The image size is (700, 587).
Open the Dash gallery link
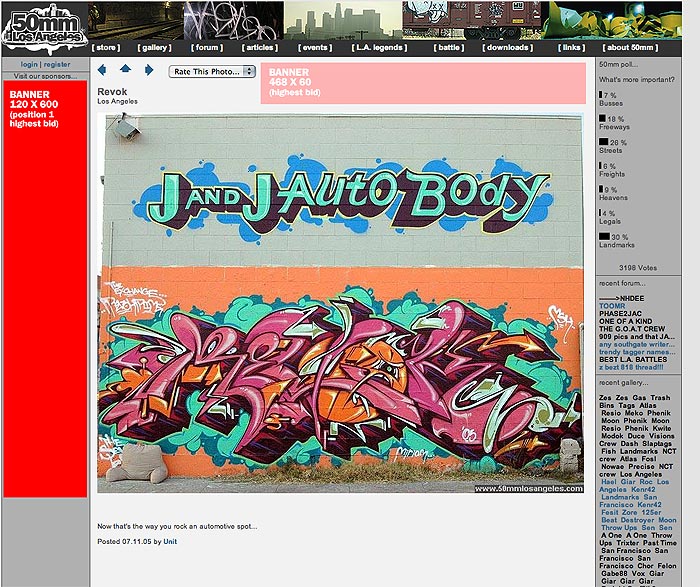pos(629,443)
